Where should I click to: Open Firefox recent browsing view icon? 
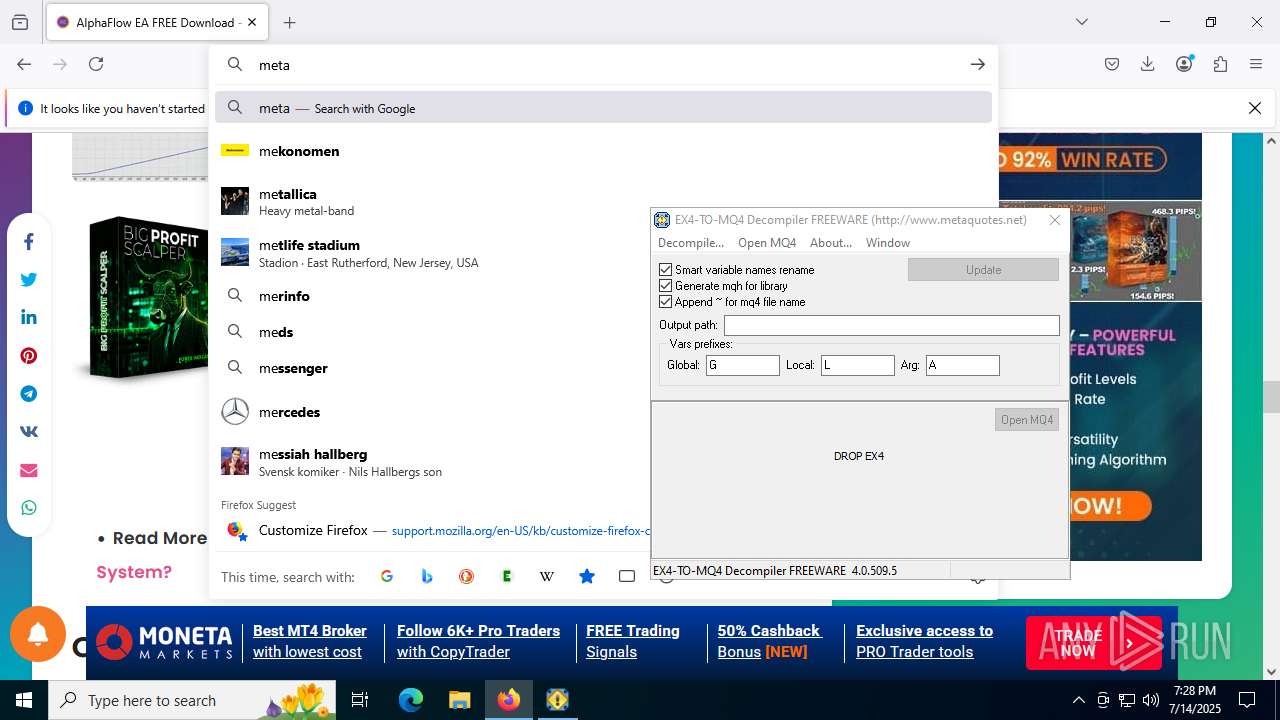(x=20, y=22)
